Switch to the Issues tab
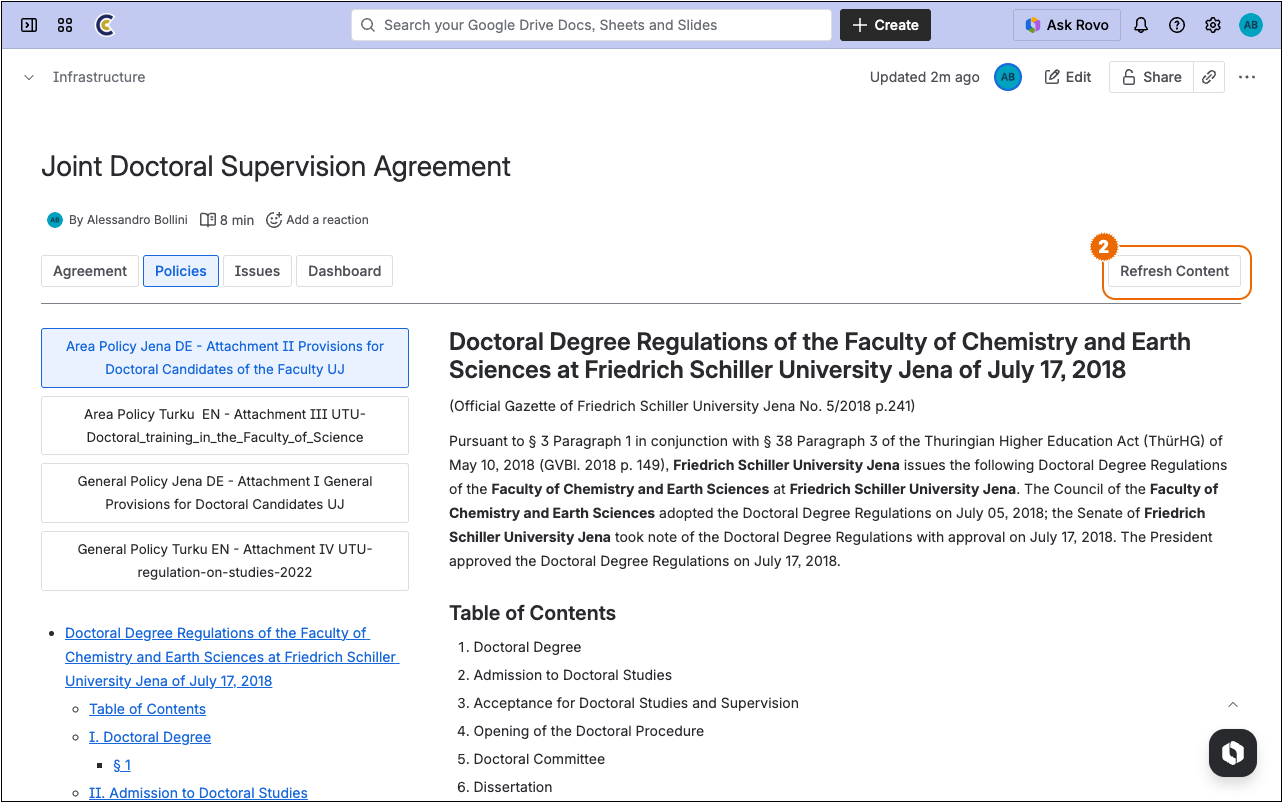 257,271
